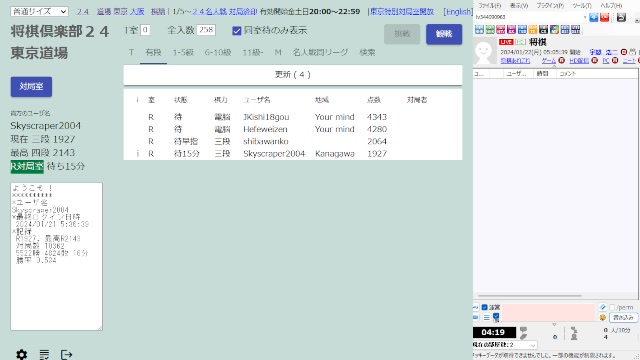Click user name shibawanko in list
The height and width of the screenshot is (360, 640).
266,142
